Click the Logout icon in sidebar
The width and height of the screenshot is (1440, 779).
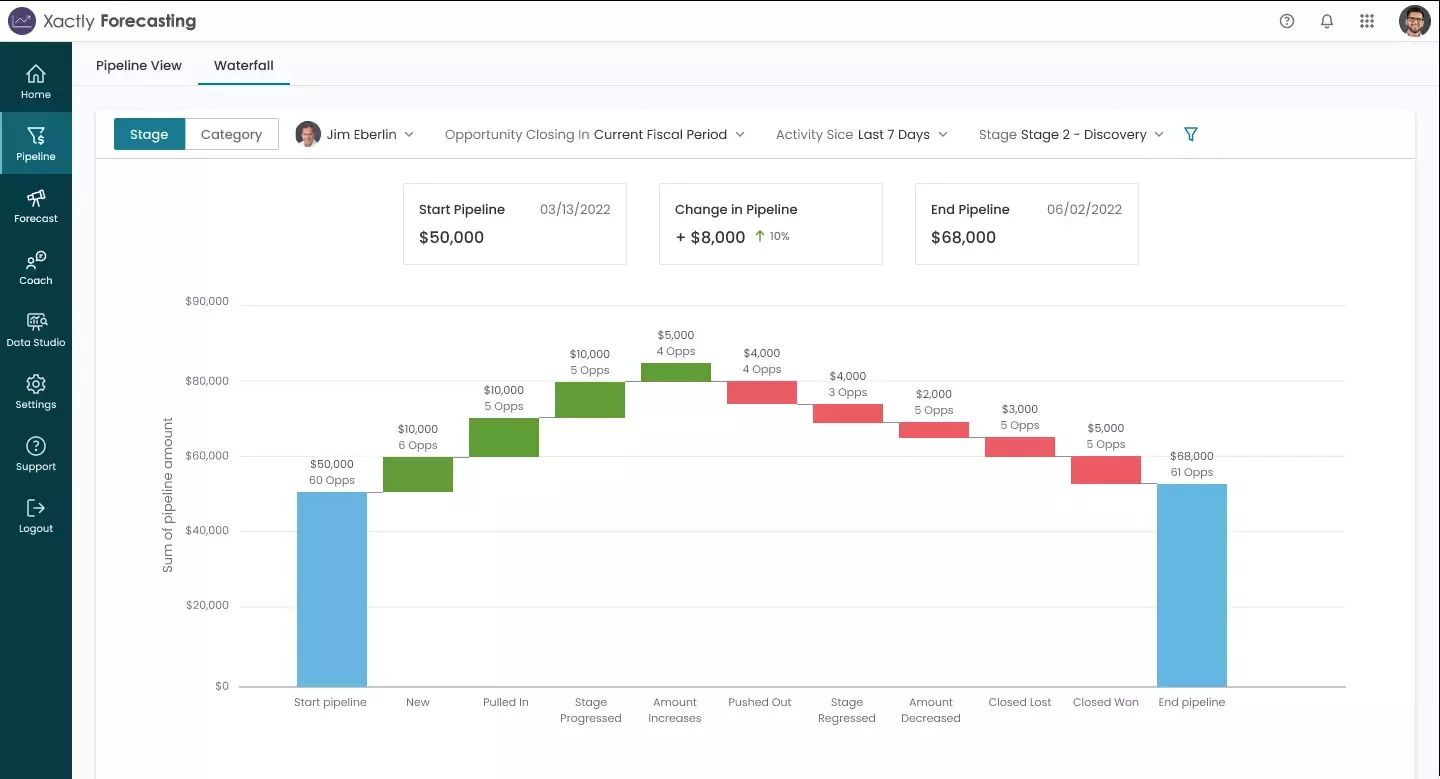pos(36,509)
